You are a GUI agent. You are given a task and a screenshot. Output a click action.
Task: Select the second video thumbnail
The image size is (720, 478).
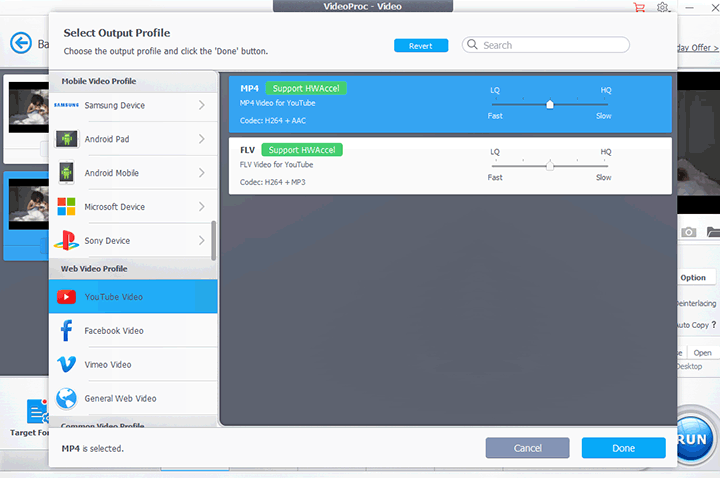(x=28, y=204)
